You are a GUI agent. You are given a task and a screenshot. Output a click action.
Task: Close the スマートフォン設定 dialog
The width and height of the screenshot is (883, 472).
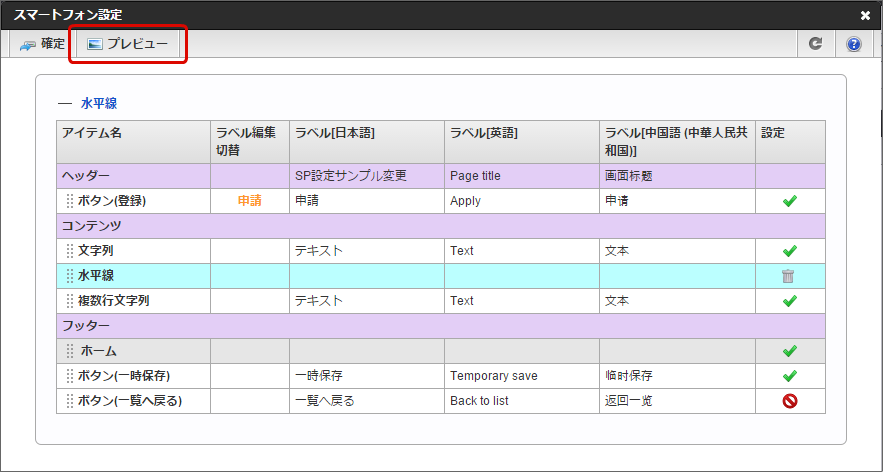(x=865, y=15)
